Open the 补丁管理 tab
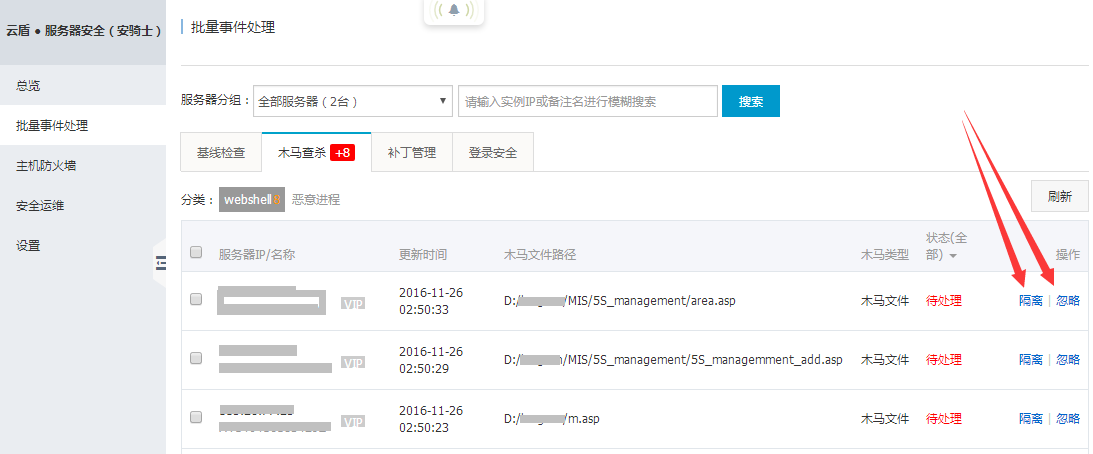The image size is (1093, 454). [x=411, y=153]
